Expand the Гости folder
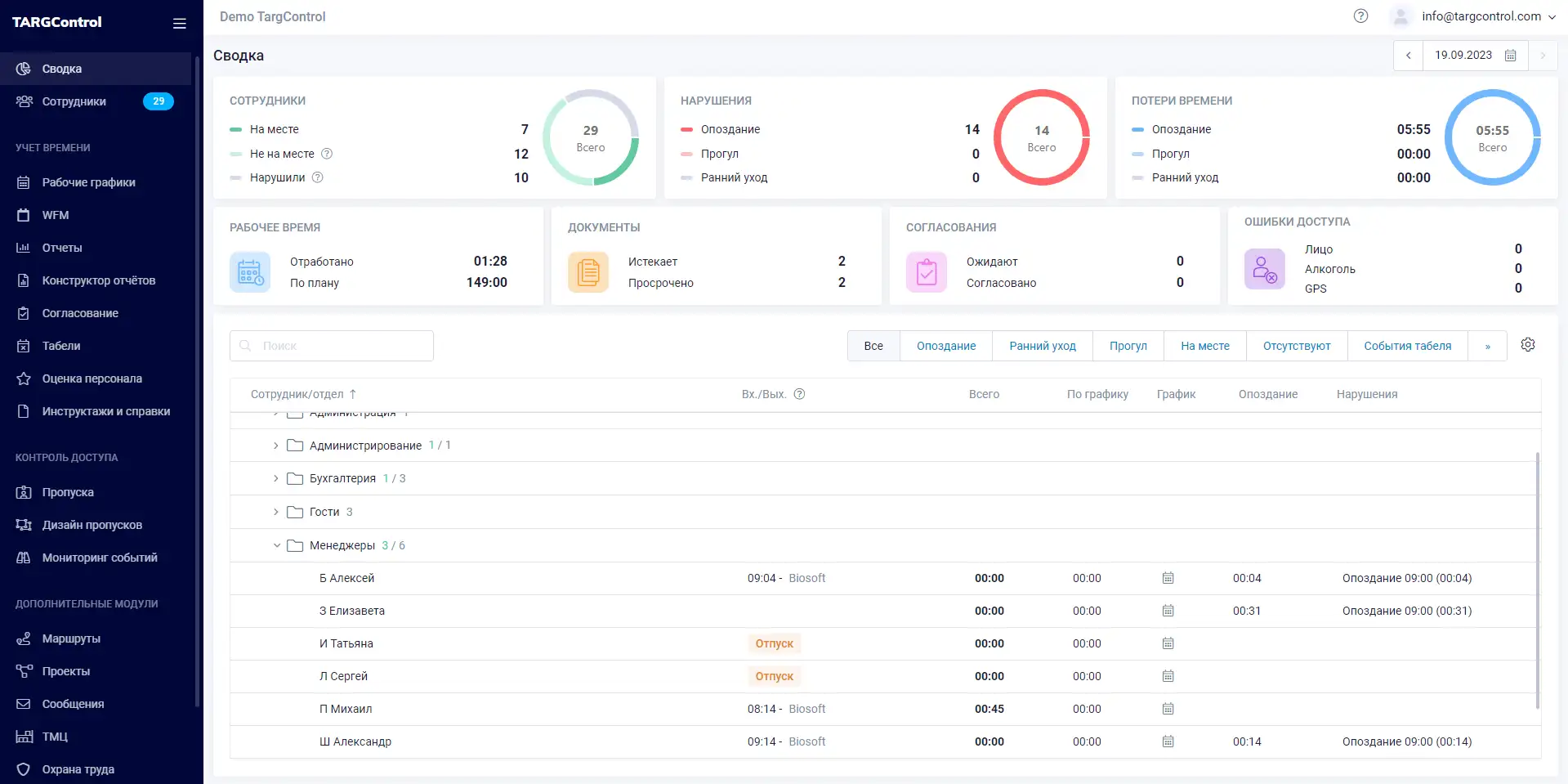The image size is (1568, 784). (276, 512)
